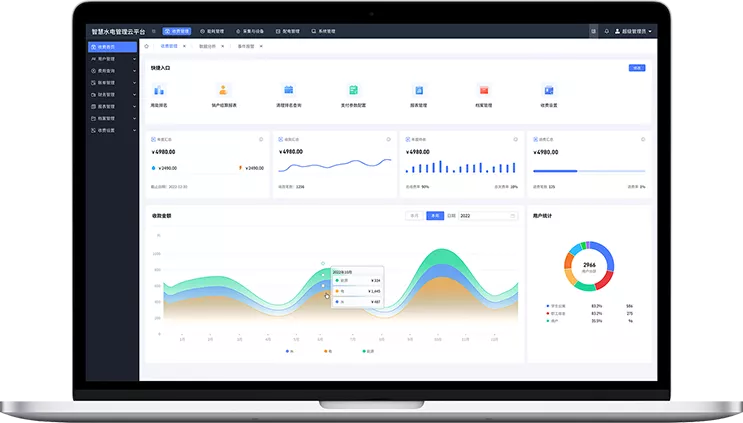Screen dimensions: 743x423
Task: Toggle the blue 水 series in chart legend
Action: pos(290,351)
